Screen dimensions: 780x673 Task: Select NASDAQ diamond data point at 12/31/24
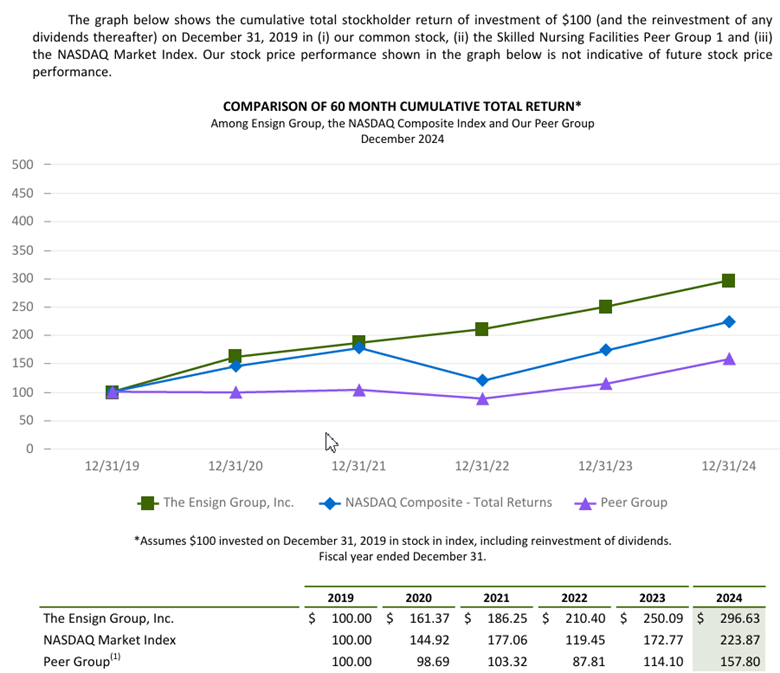[729, 322]
